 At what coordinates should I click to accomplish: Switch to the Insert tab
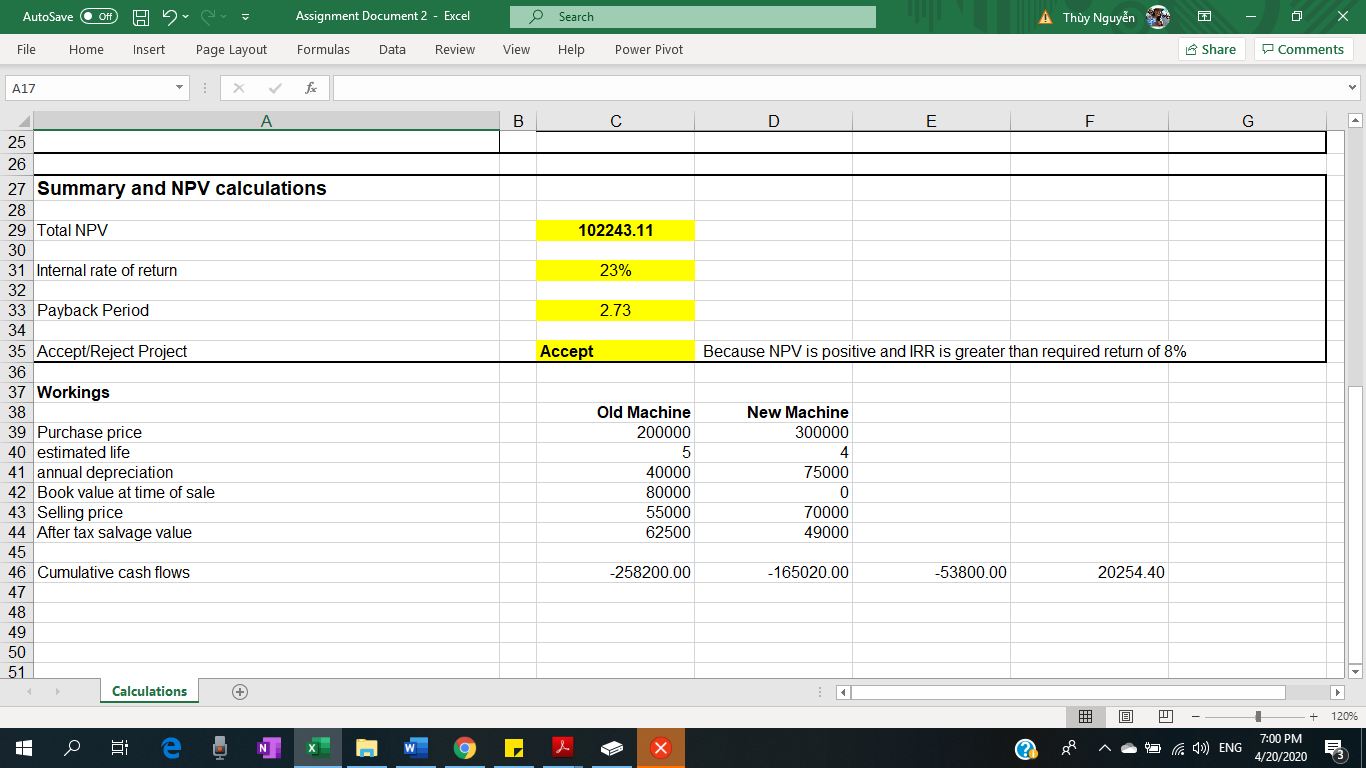point(149,49)
